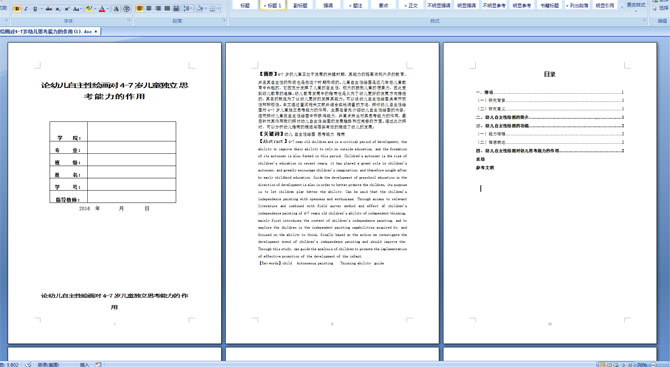Select center alignment icon

(x=149, y=9)
